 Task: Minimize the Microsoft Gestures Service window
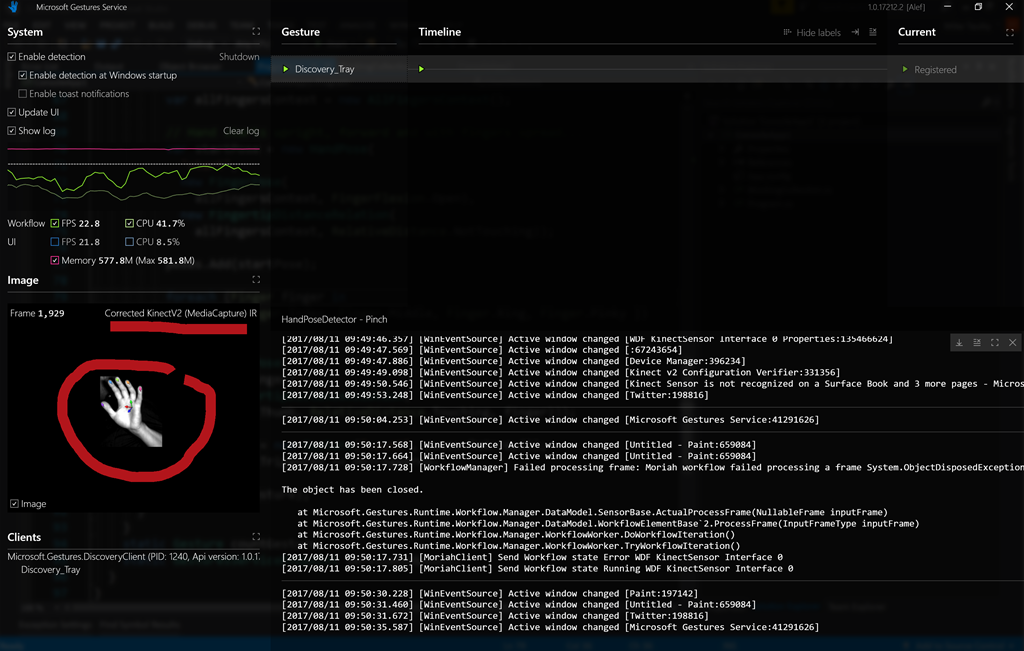coord(948,7)
